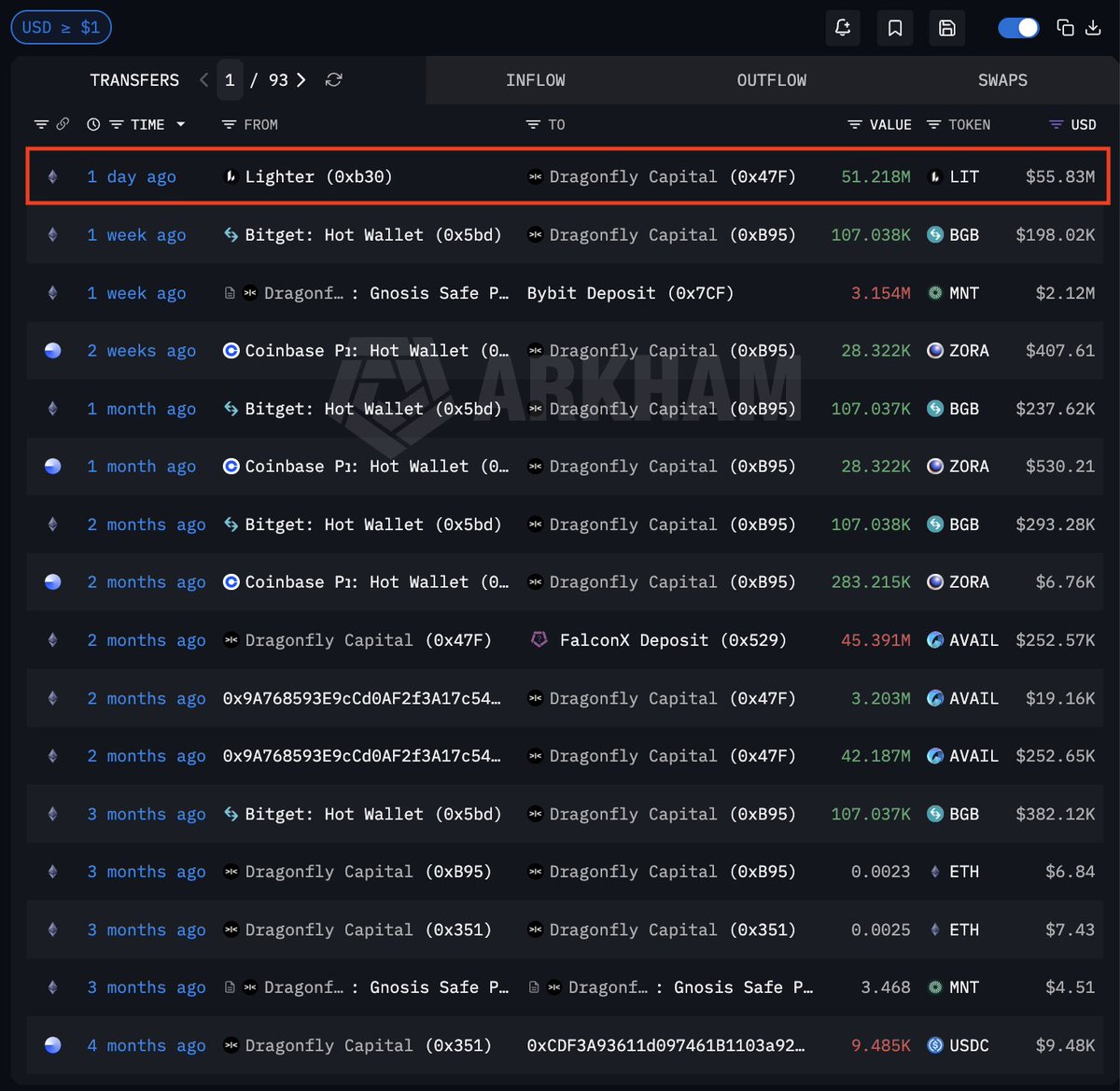Click the link icon in table header
The width and height of the screenshot is (1120, 1091).
(x=63, y=124)
